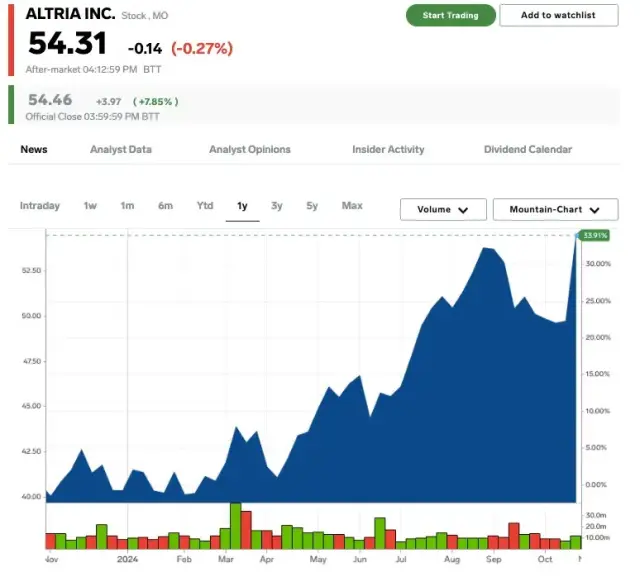
Task: Switch to Analyst Data tab
Action: click(121, 150)
